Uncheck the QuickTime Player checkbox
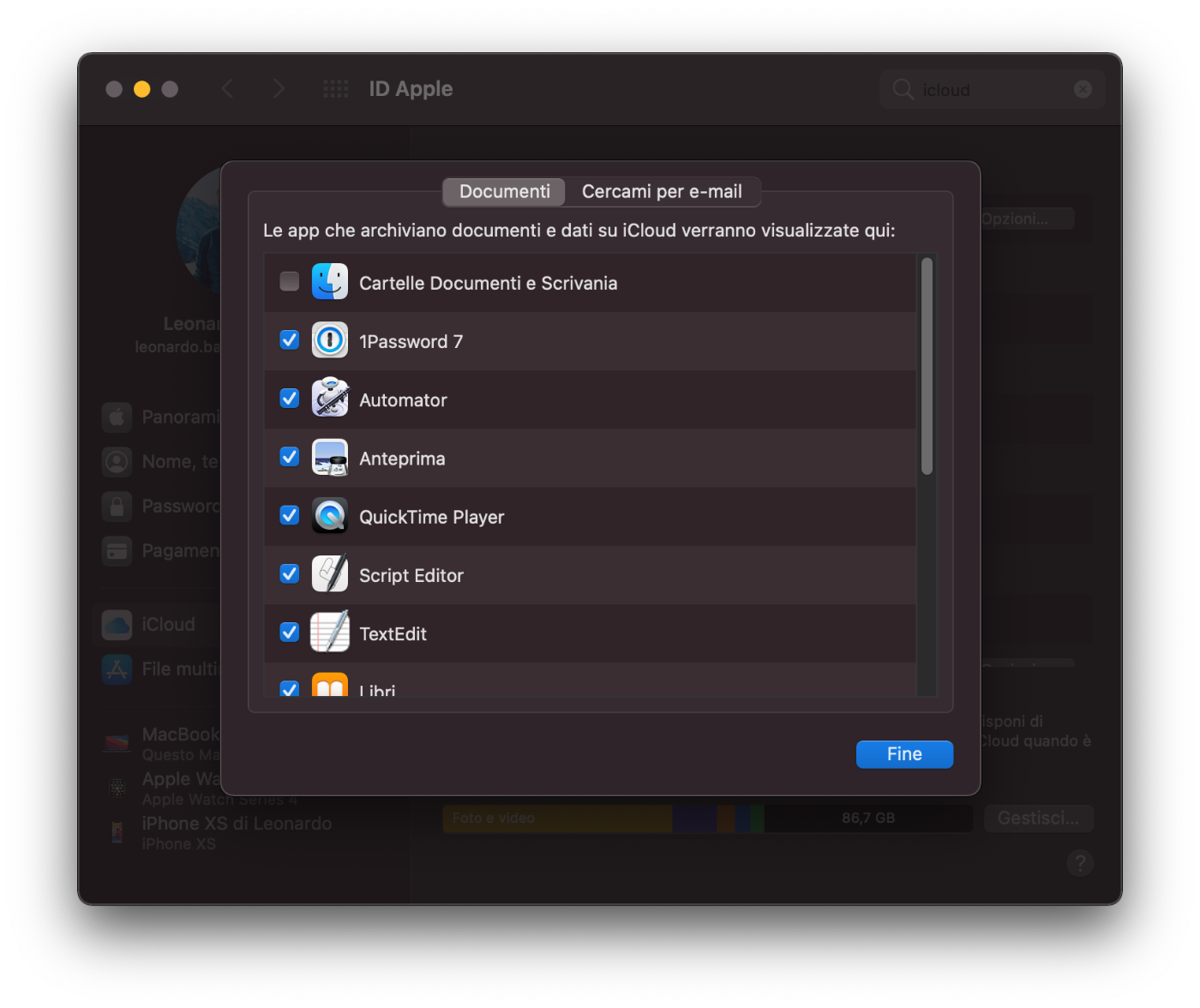Viewport: 1200px width, 1008px height. (x=290, y=515)
